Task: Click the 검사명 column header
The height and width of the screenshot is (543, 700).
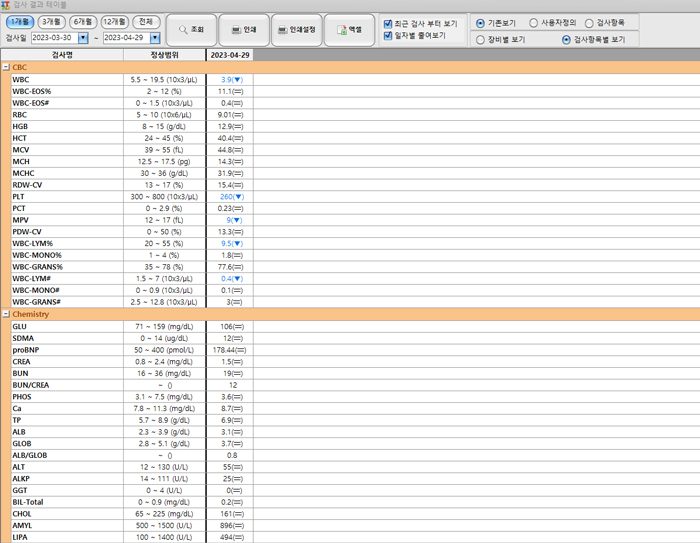Action: [62, 55]
